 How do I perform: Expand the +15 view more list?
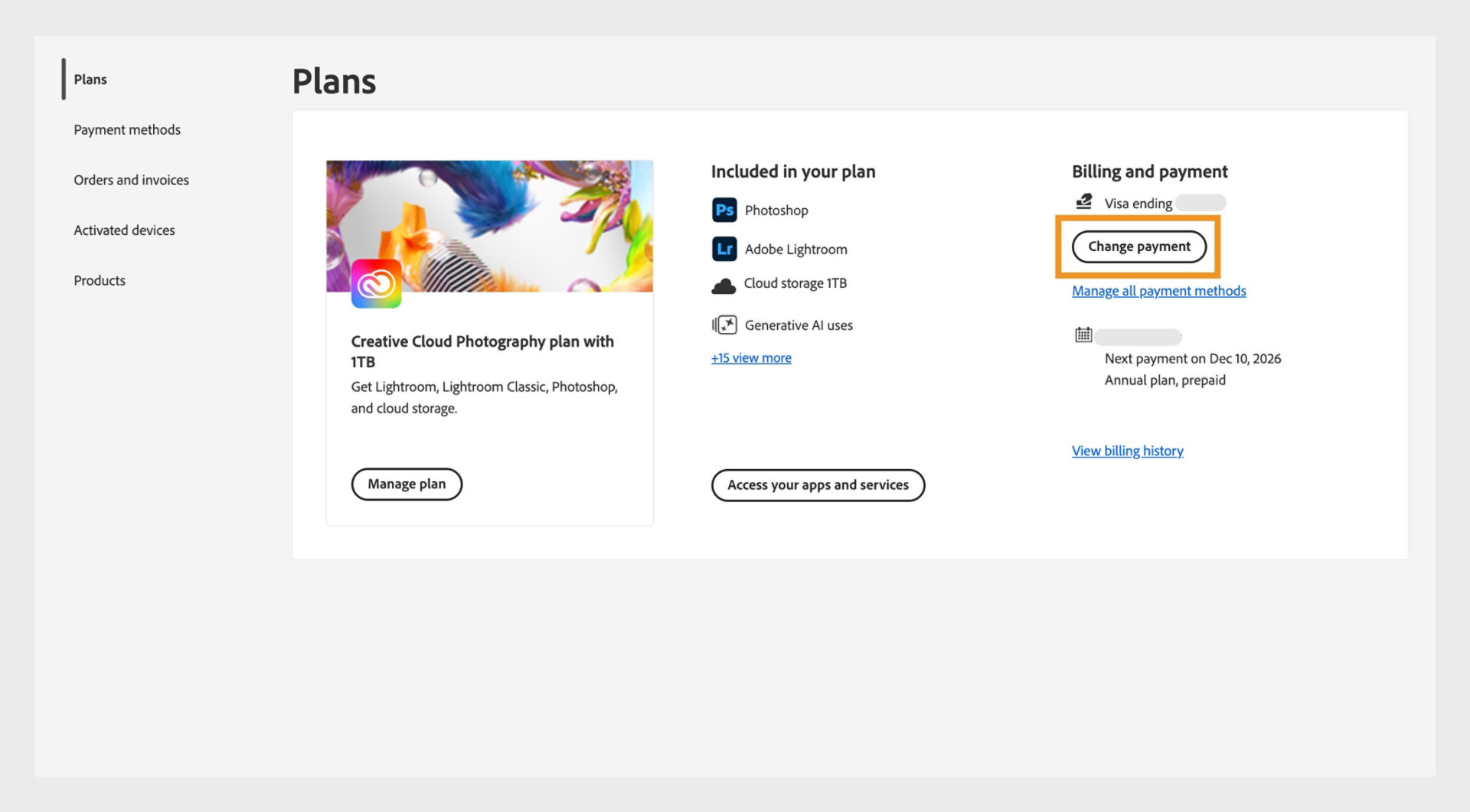tap(750, 357)
